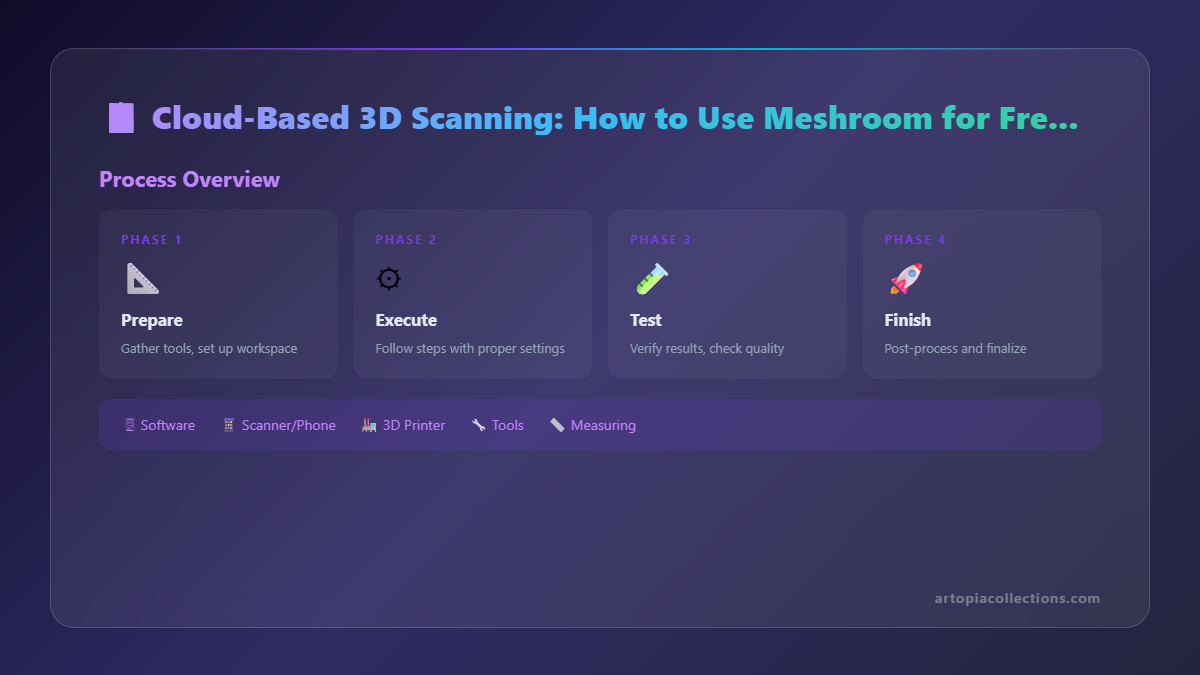Select the 3D Printer tag label
This screenshot has height=675, width=1200.
click(414, 425)
